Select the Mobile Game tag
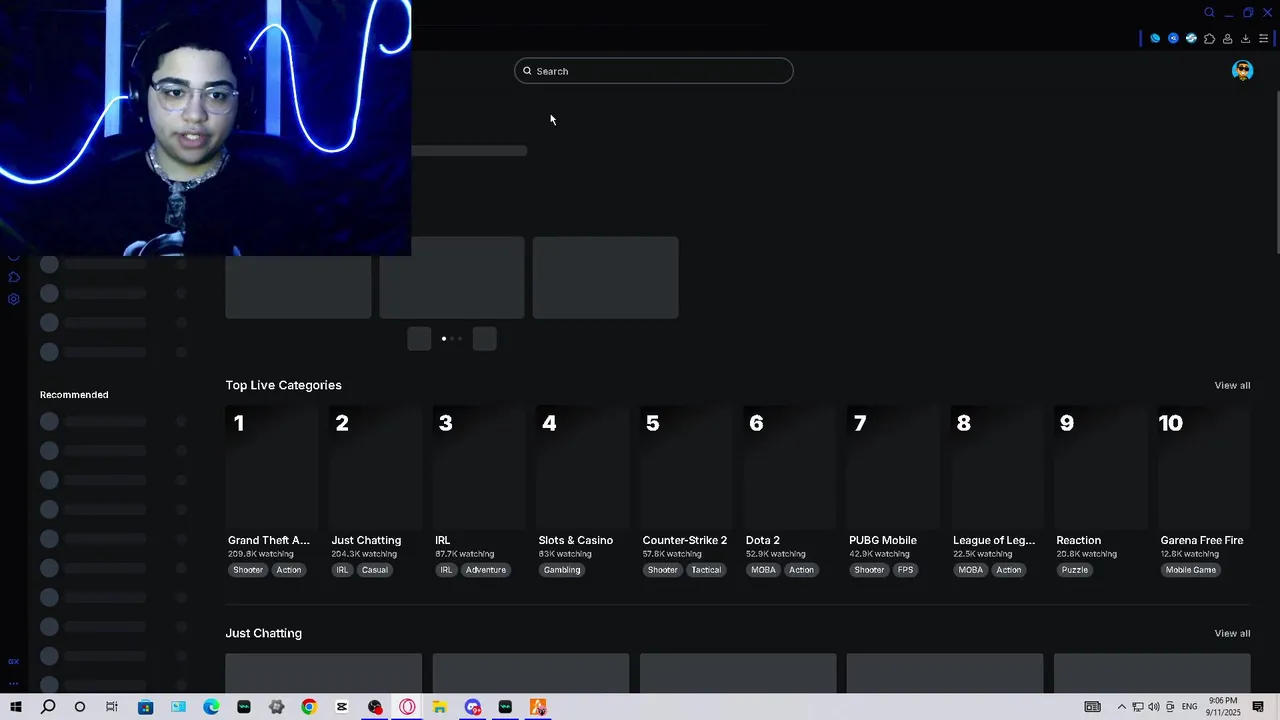This screenshot has height=720, width=1280. (1191, 570)
